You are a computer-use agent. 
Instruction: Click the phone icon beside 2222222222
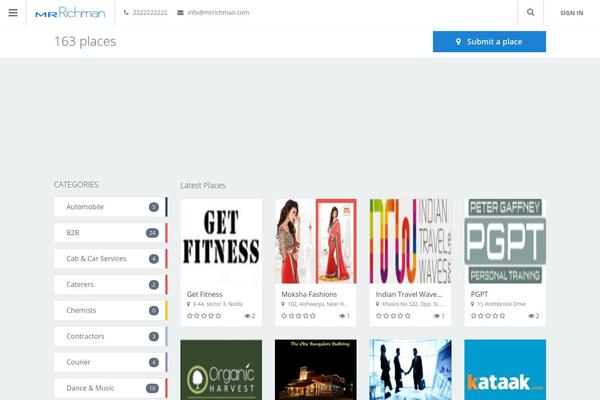126,13
